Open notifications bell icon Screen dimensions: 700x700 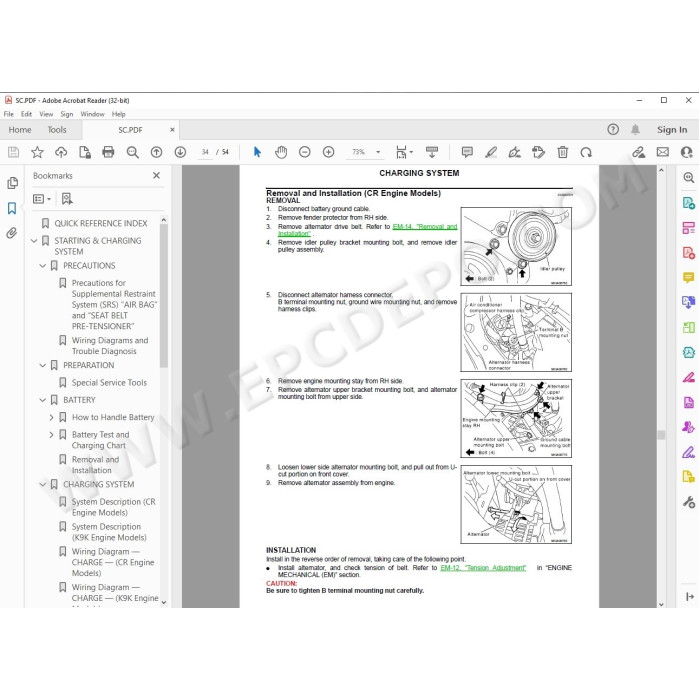pyautogui.click(x=635, y=129)
